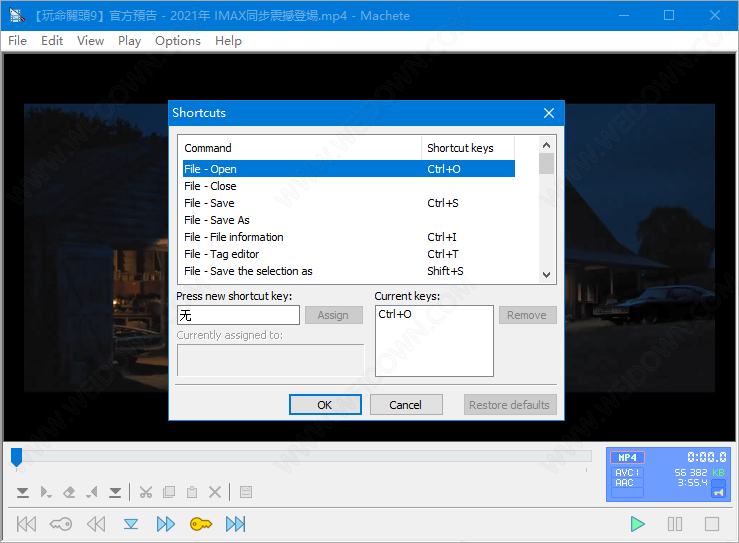Image resolution: width=739 pixels, height=543 pixels.
Task: Click the blue go-to-position triangle icon
Action: (131, 524)
